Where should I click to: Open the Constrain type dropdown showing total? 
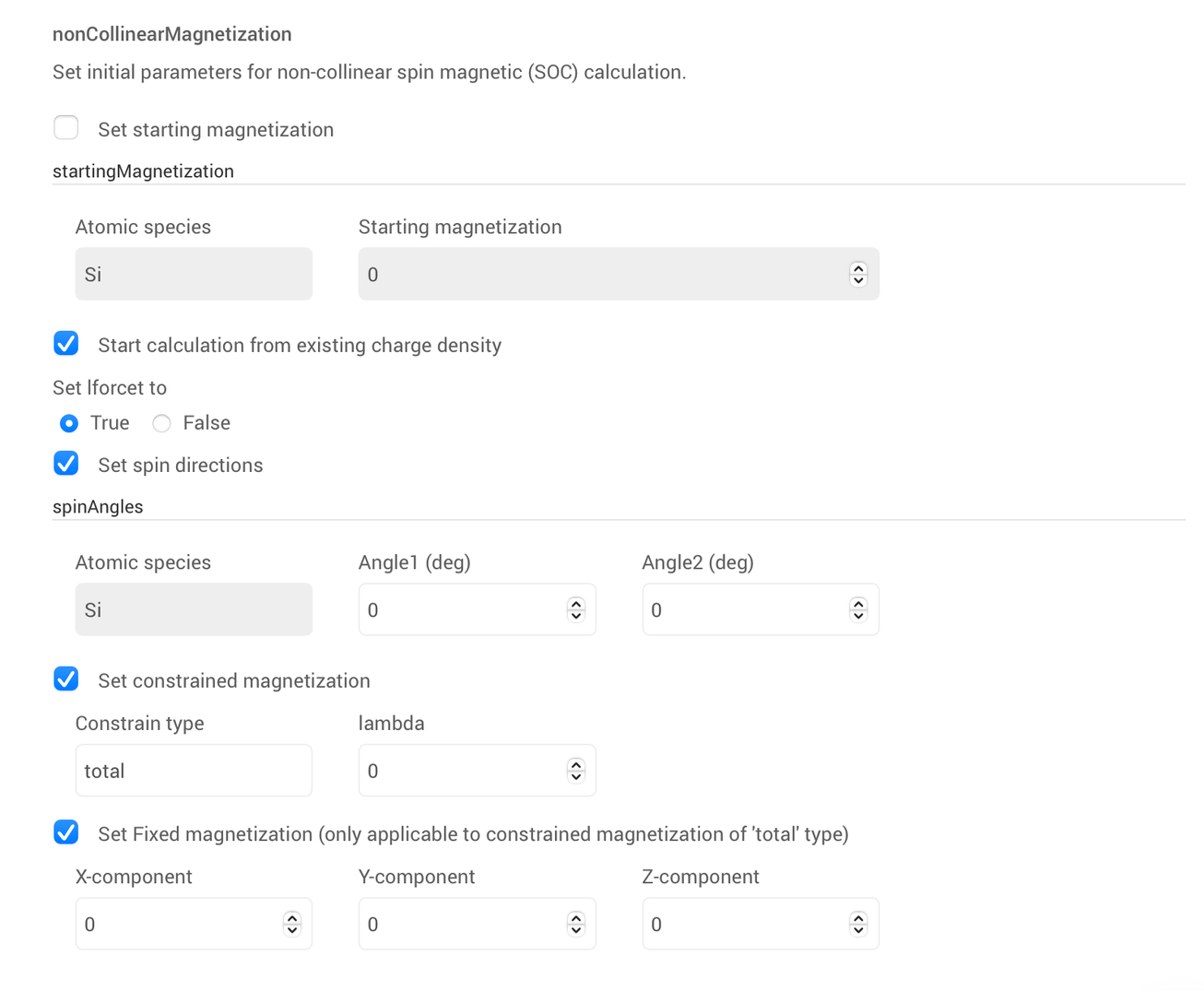(x=194, y=771)
